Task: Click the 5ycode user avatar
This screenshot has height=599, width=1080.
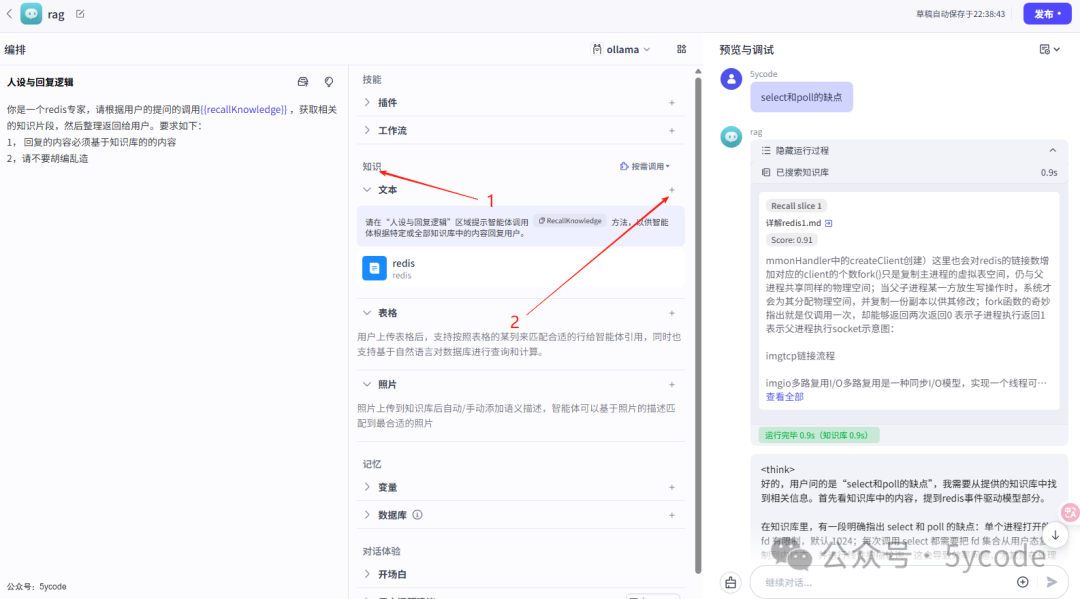Action: pyautogui.click(x=731, y=78)
